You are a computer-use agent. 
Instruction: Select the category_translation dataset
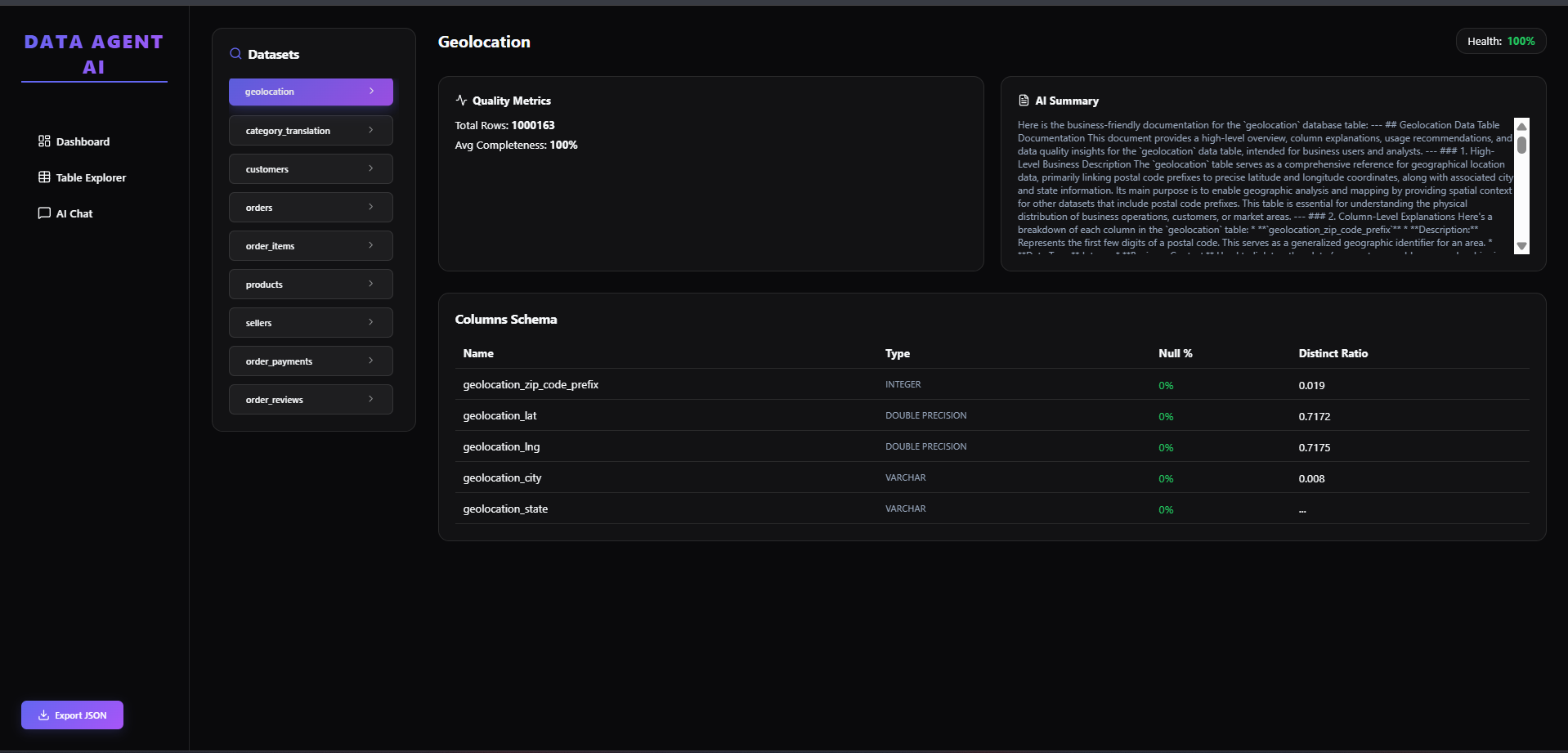[x=311, y=131]
